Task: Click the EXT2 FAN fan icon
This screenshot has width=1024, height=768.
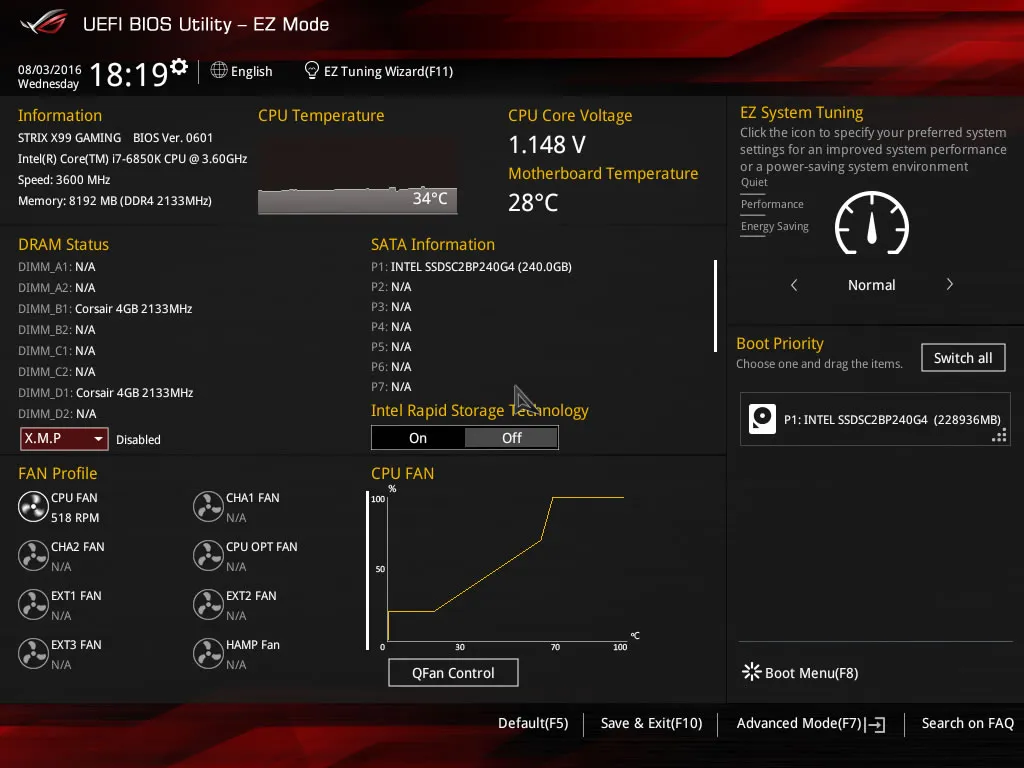Action: [208, 605]
